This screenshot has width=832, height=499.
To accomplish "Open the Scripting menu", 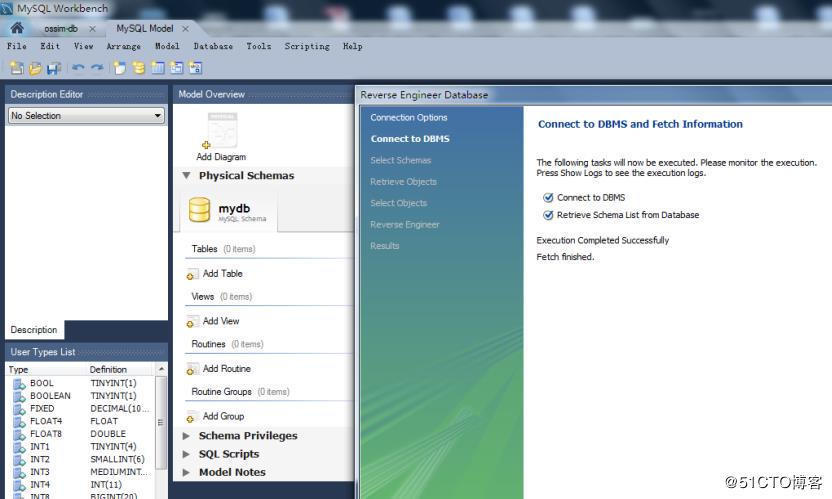I will 307,46.
